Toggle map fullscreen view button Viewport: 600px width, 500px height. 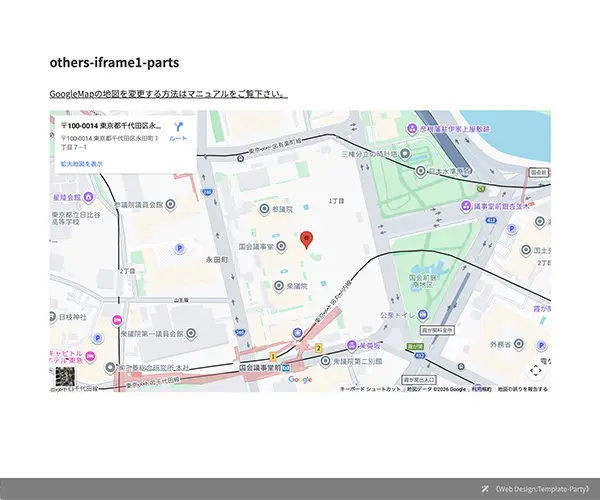(x=535, y=369)
